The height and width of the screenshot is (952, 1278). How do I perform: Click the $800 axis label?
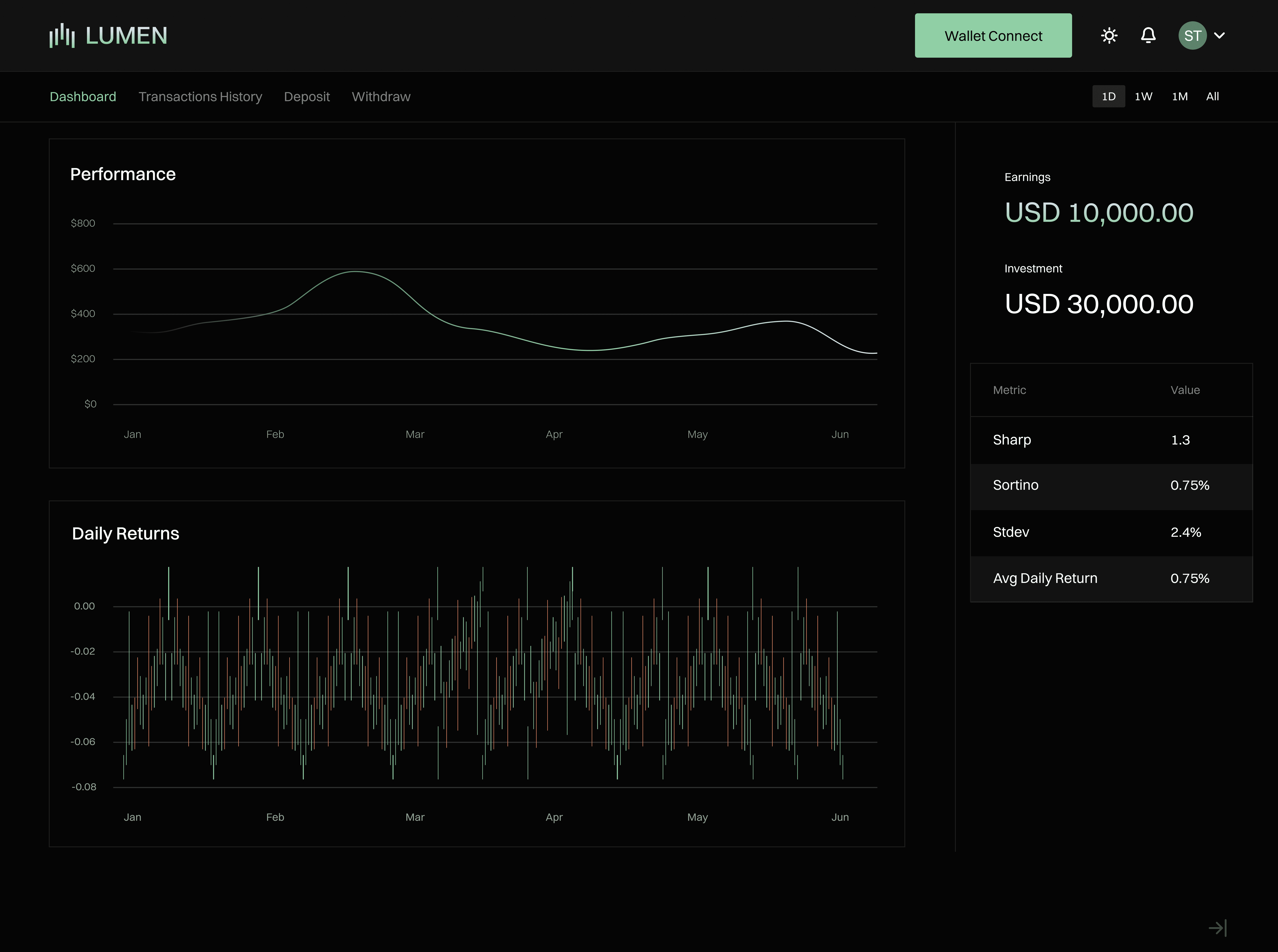pyautogui.click(x=83, y=223)
